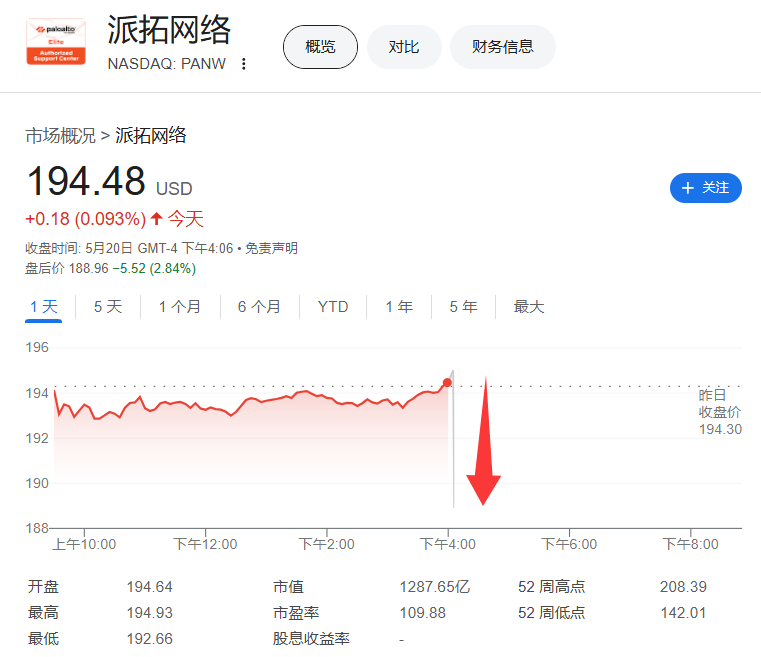
Task: Show the 1 年 chart range
Action: click(399, 307)
